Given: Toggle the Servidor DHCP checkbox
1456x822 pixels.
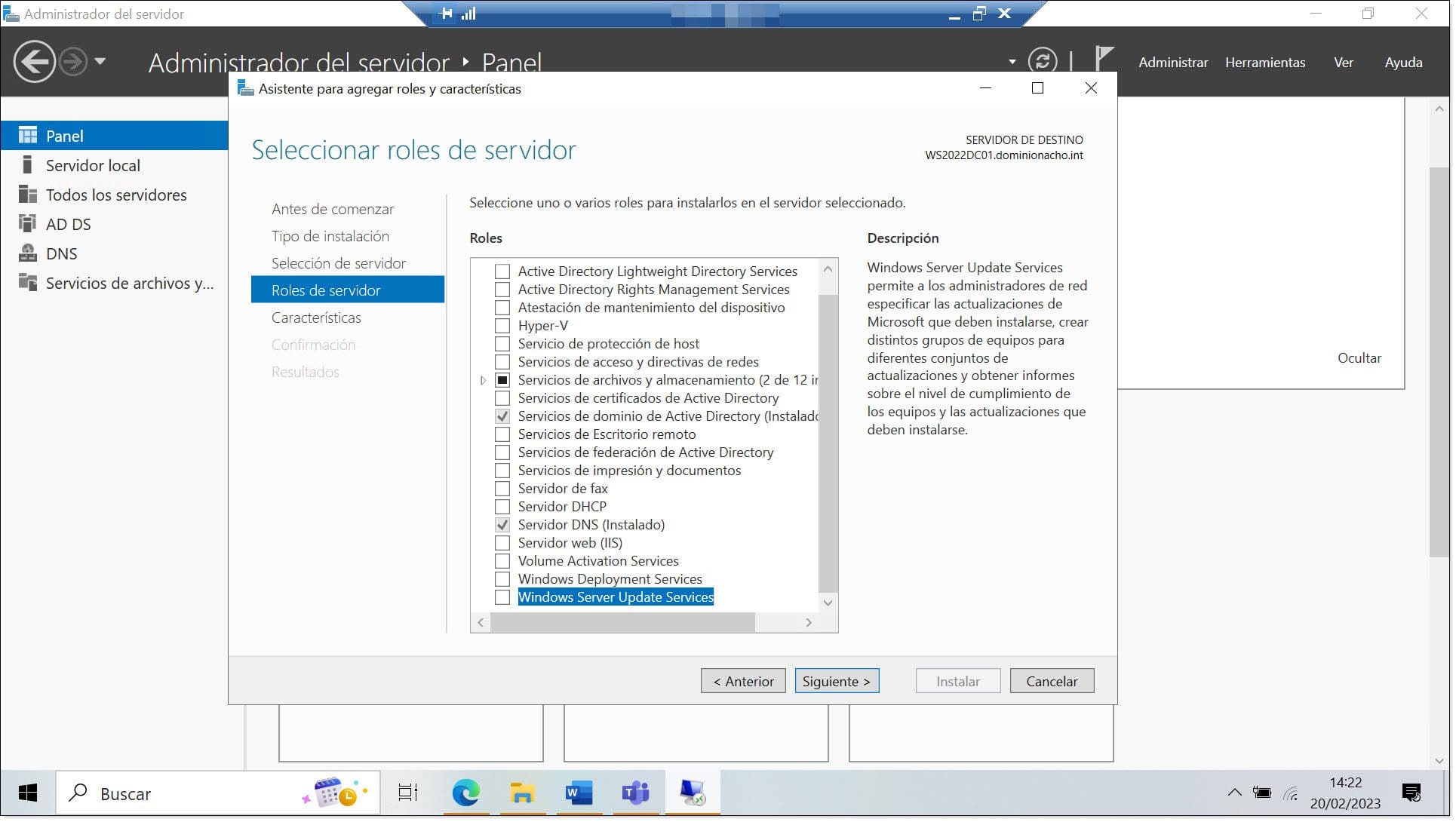Looking at the screenshot, I should [x=501, y=506].
